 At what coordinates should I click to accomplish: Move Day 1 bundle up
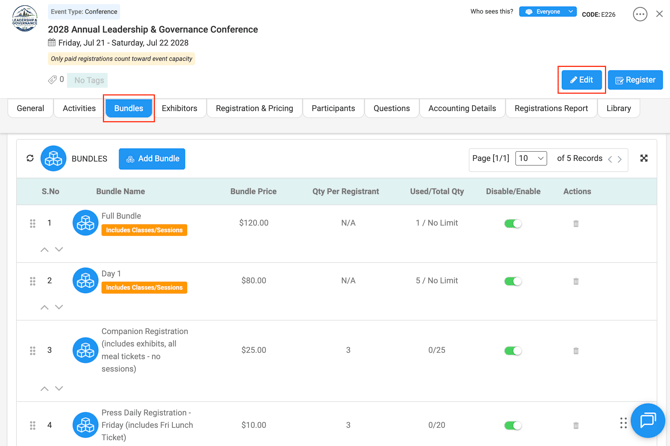[44, 307]
